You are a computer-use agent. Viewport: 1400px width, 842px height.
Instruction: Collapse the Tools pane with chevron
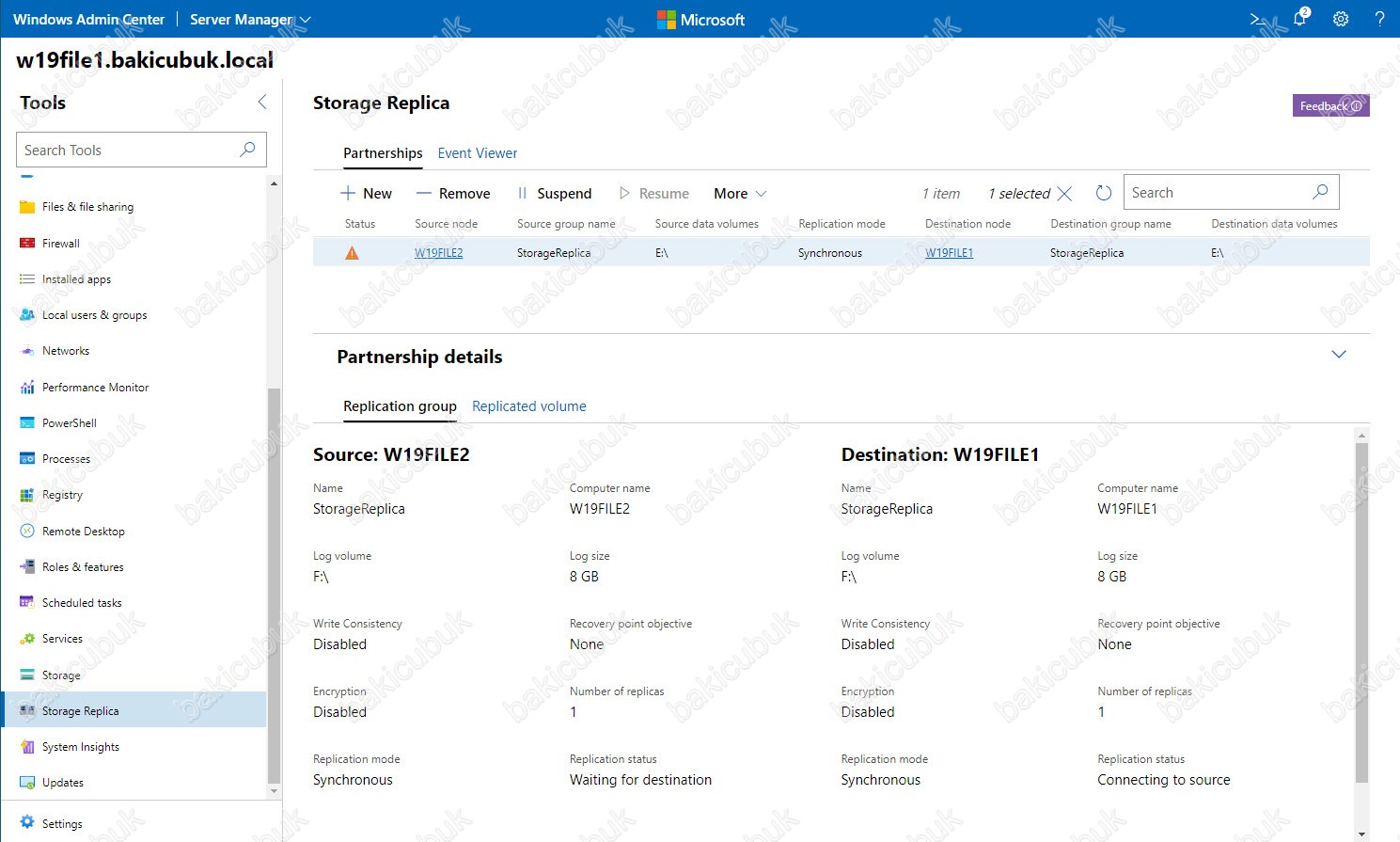[262, 102]
